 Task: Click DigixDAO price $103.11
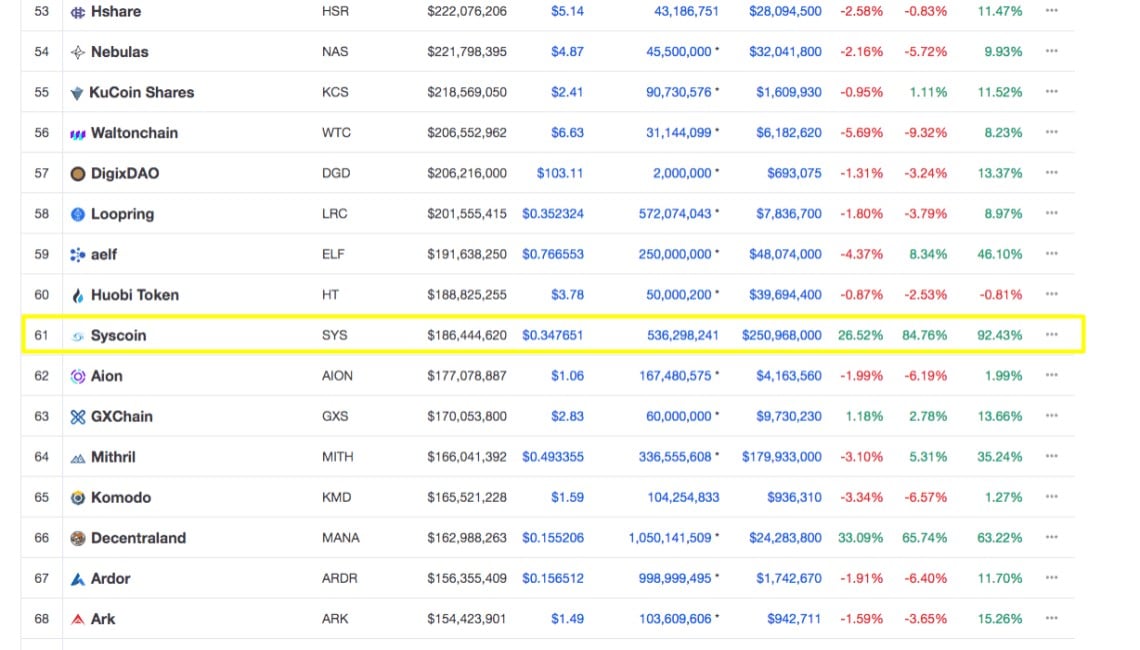(560, 173)
